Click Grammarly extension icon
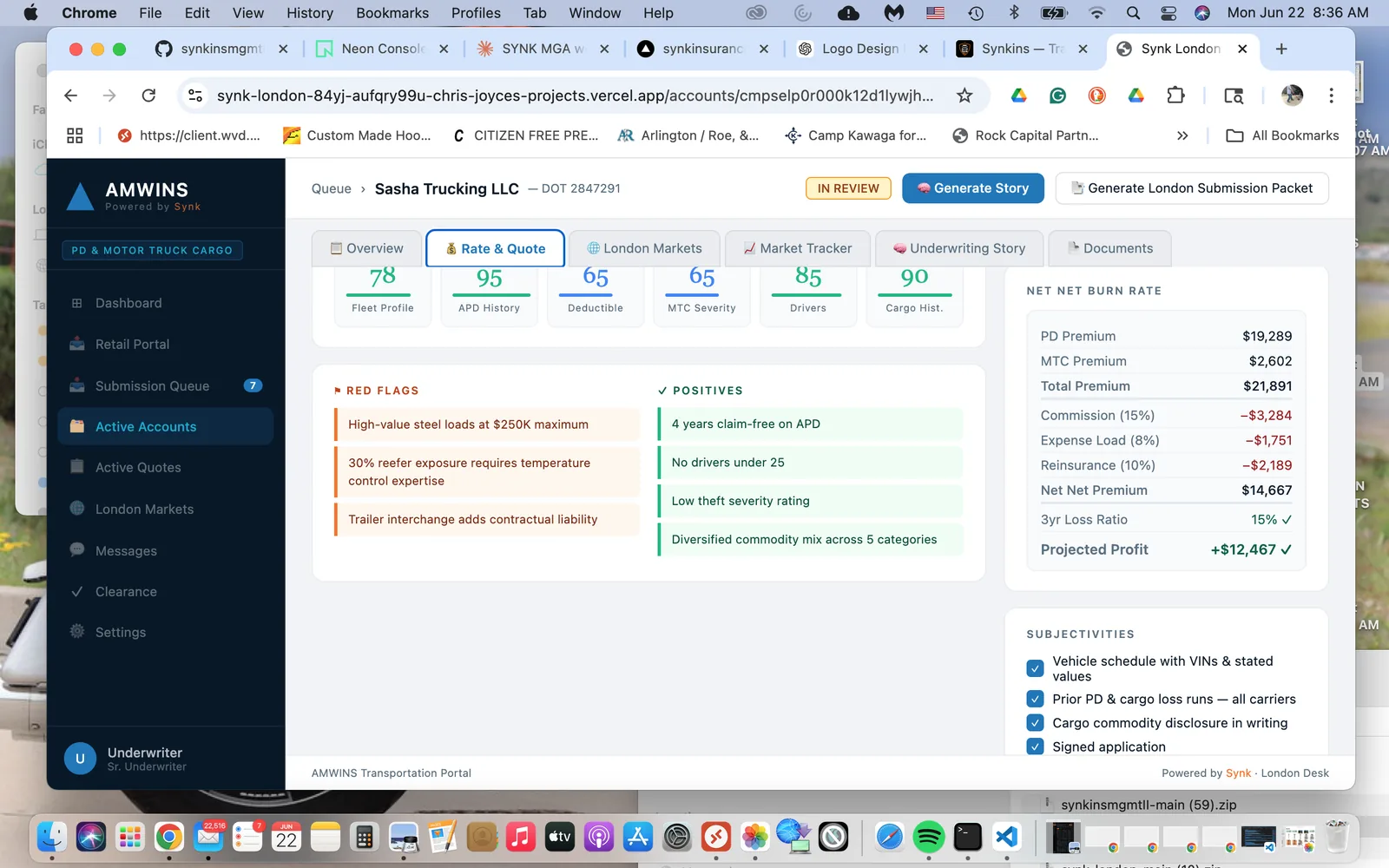This screenshot has height=868, width=1389. coord(1057,95)
